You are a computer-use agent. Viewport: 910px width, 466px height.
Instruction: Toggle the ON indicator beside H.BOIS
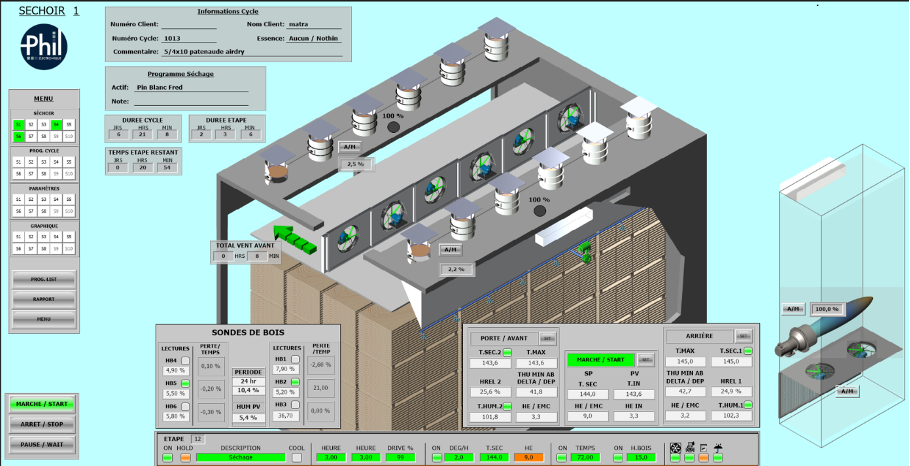[619, 458]
